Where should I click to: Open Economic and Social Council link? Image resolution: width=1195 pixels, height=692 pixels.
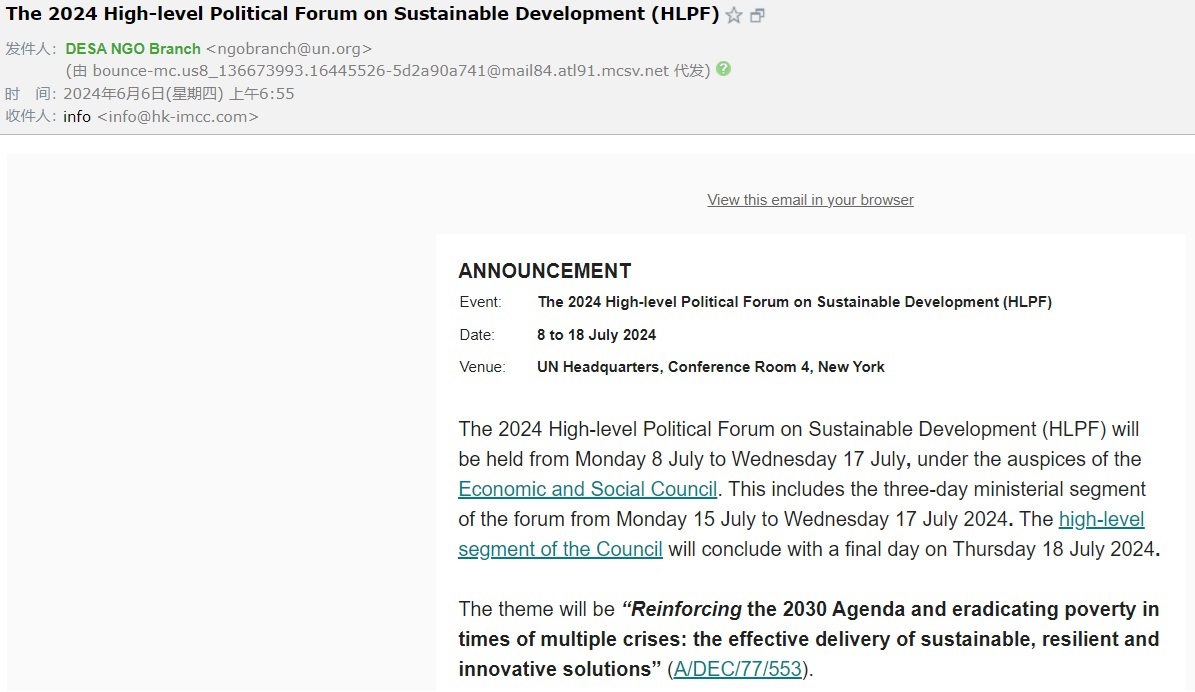(588, 489)
